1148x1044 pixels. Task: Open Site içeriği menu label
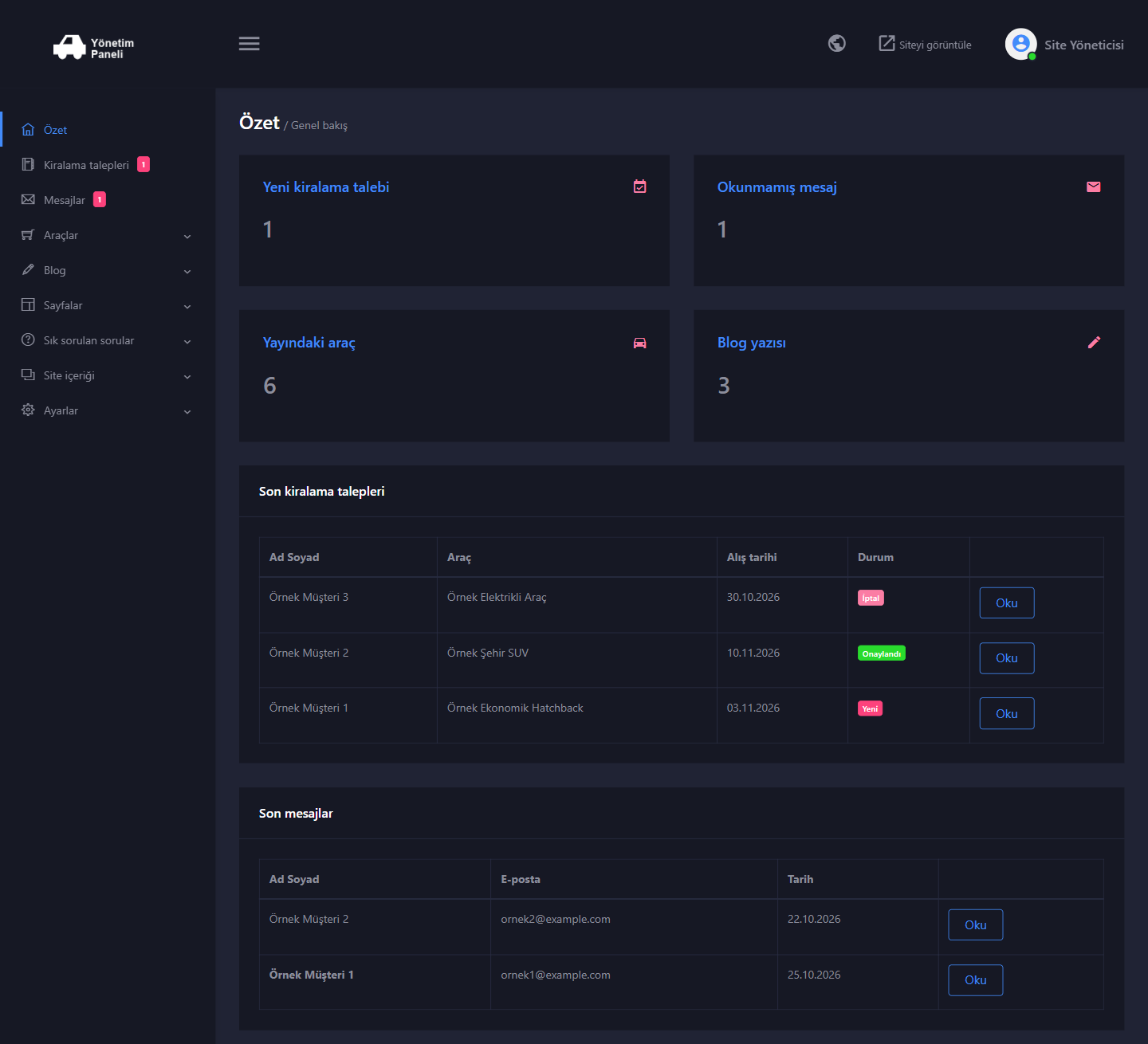click(x=69, y=375)
